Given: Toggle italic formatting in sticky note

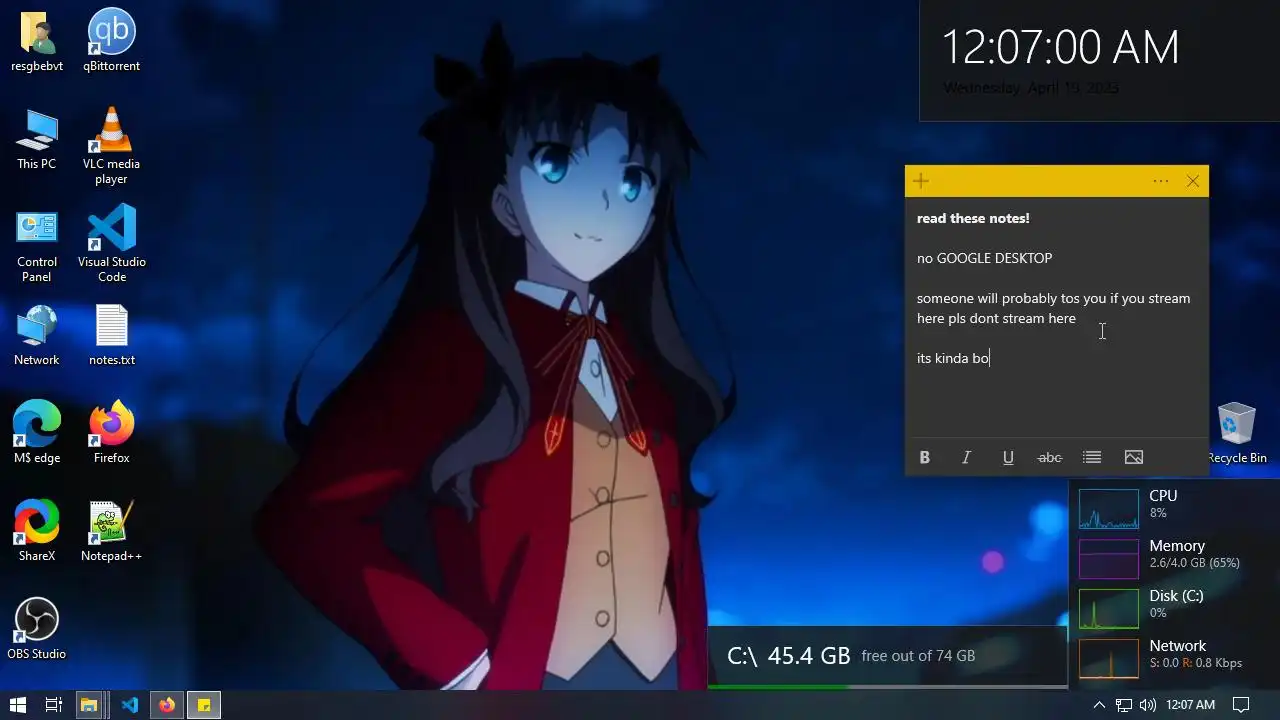Looking at the screenshot, I should point(966,457).
